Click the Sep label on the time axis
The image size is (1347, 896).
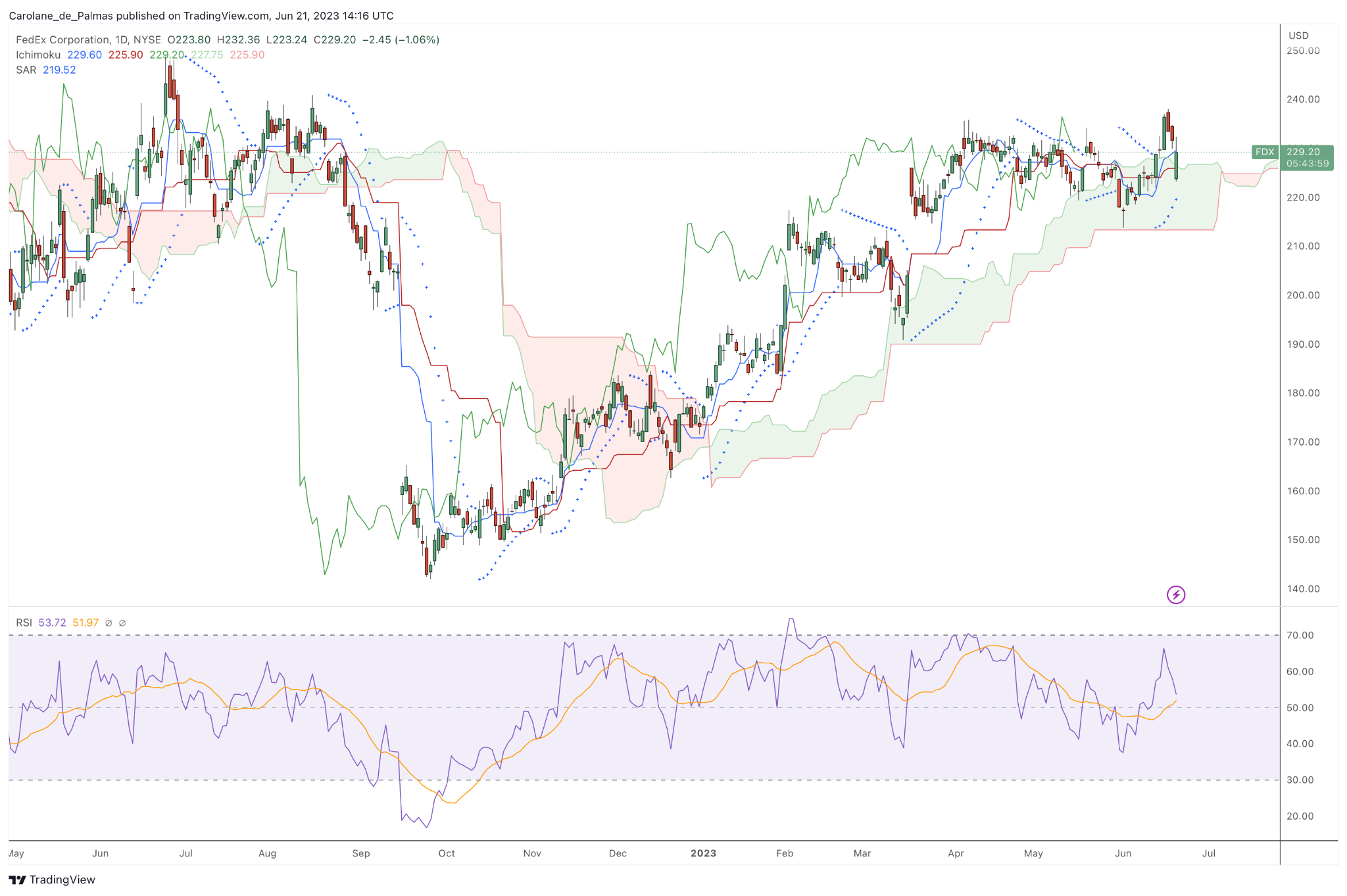coord(361,853)
